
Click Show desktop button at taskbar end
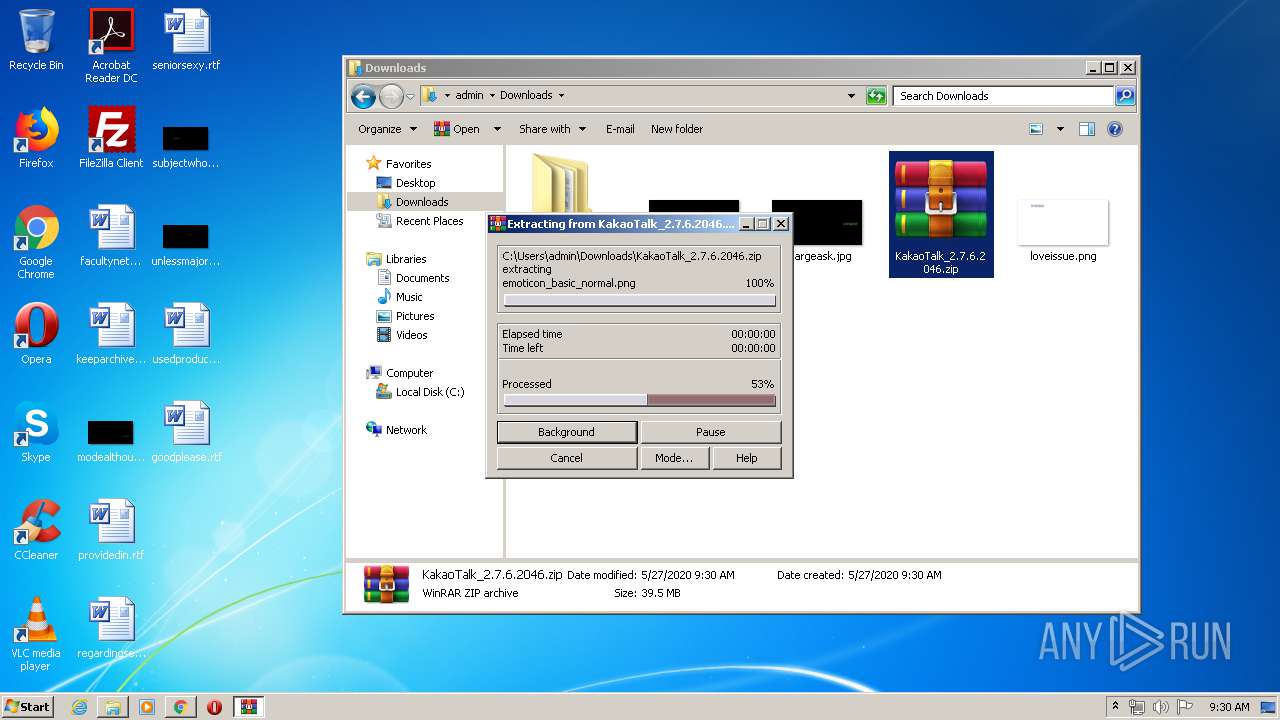[x=1270, y=707]
